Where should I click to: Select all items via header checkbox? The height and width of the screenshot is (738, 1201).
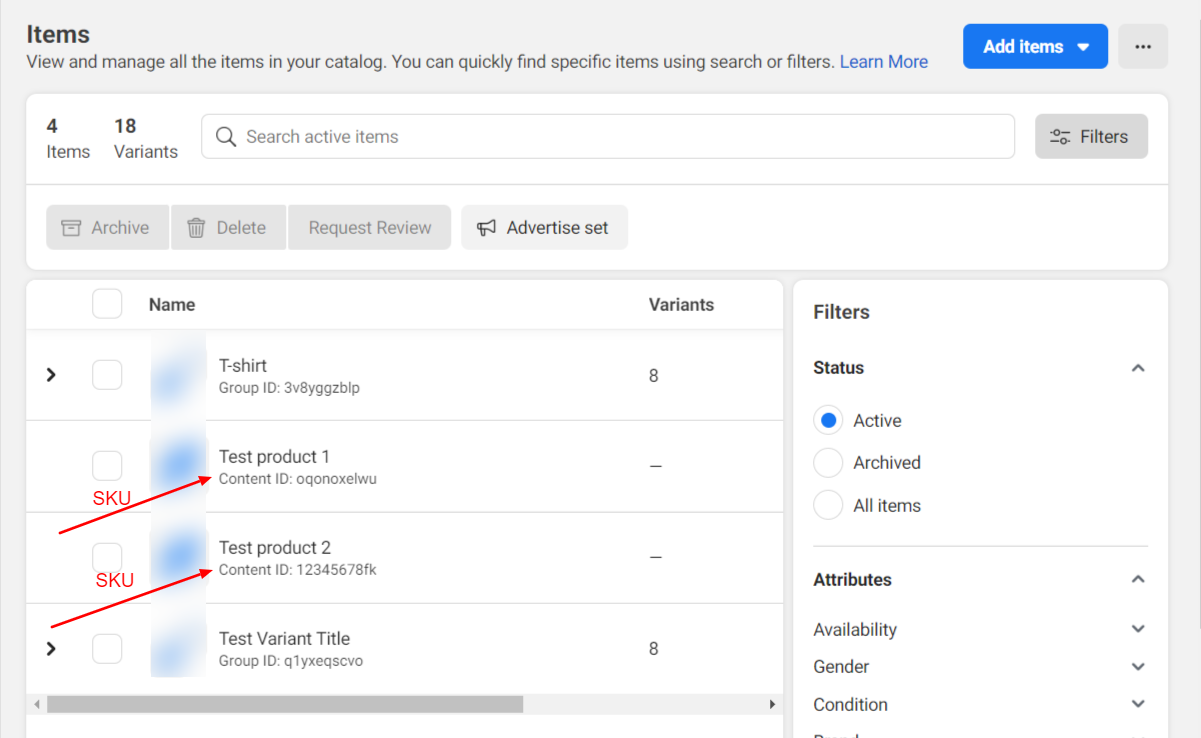click(107, 304)
